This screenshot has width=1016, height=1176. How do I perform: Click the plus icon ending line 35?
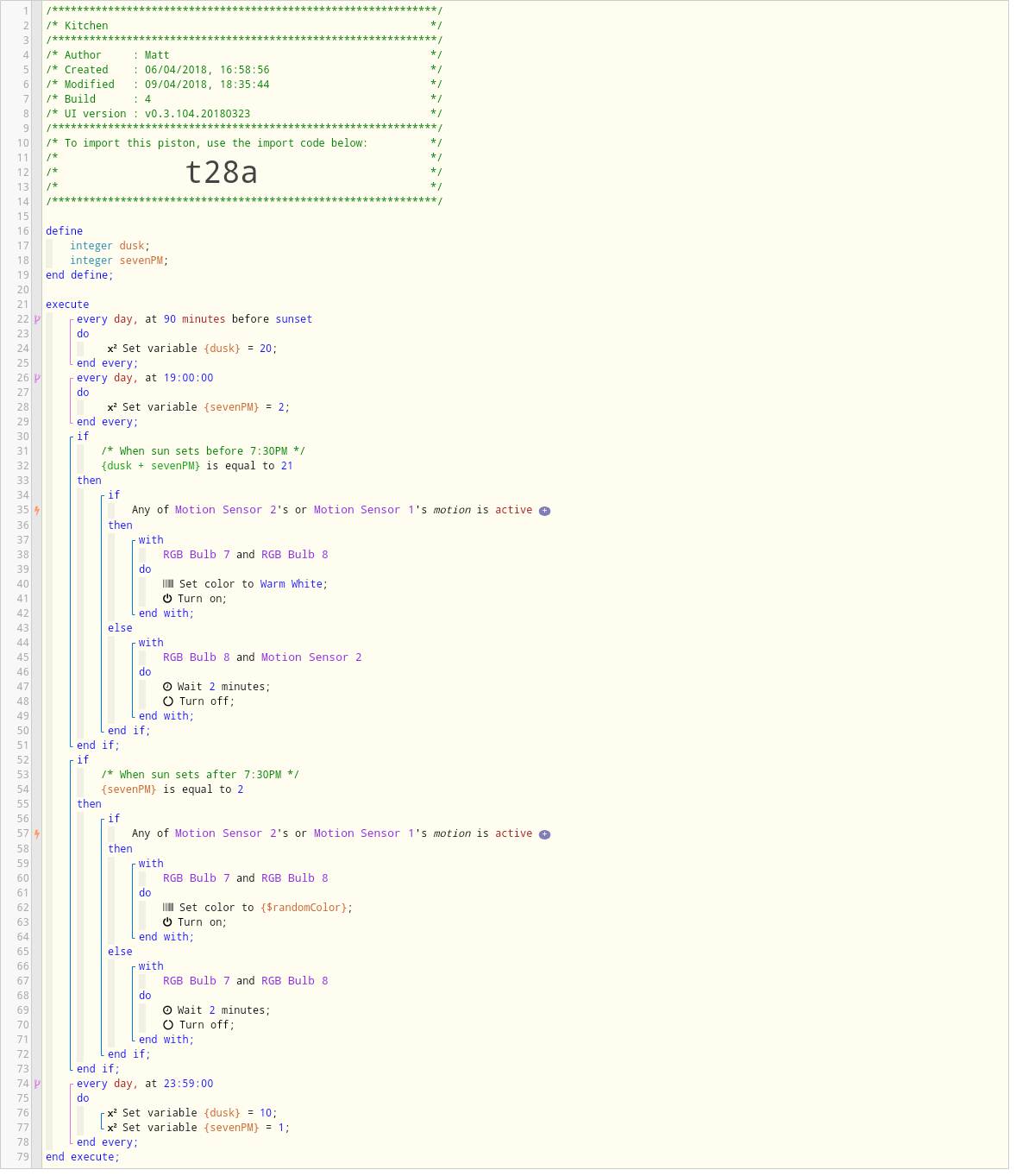pyautogui.click(x=544, y=511)
